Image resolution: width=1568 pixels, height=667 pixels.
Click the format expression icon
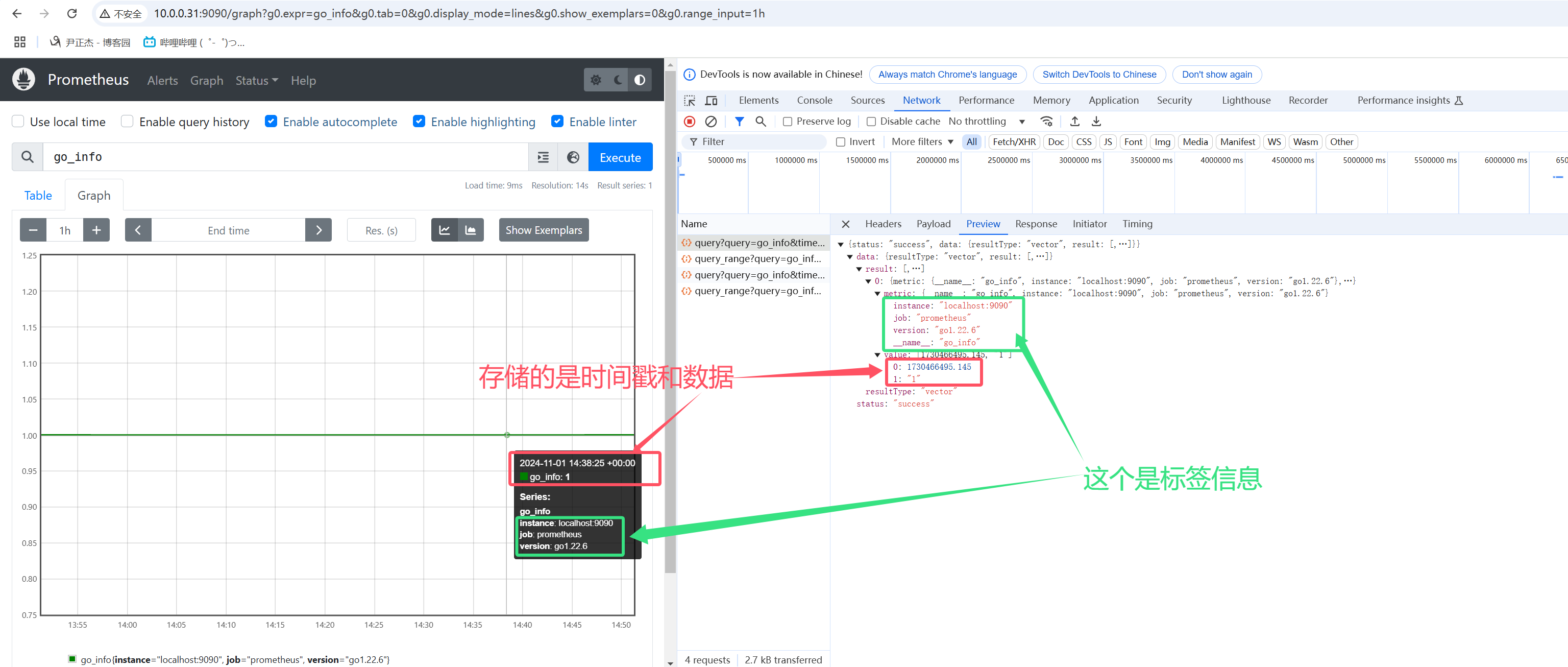[543, 157]
